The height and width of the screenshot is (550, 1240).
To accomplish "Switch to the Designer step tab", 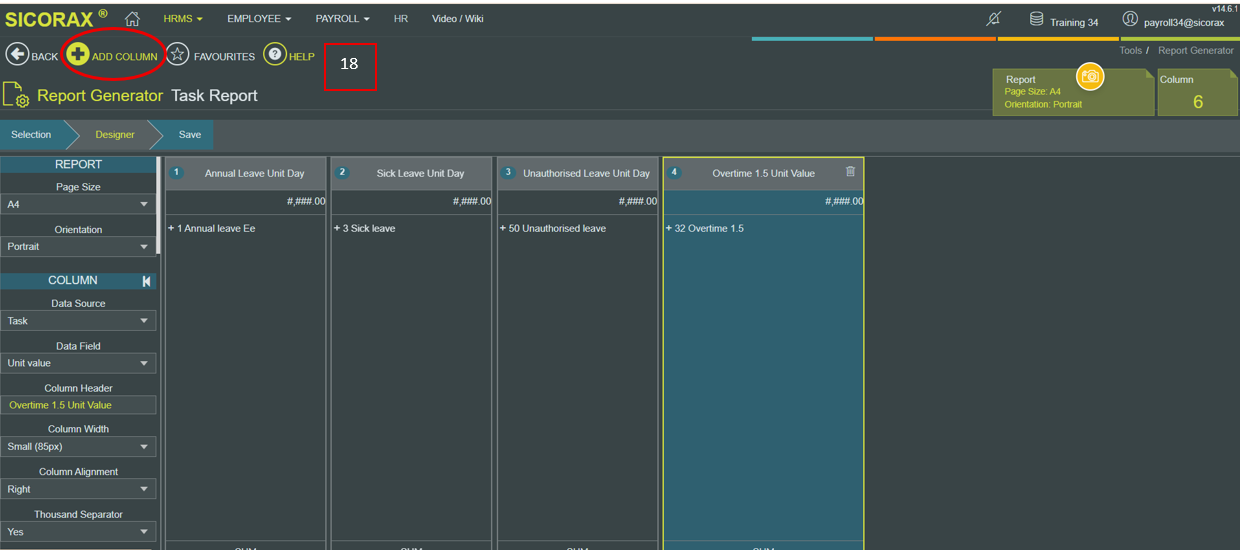I will click(115, 135).
